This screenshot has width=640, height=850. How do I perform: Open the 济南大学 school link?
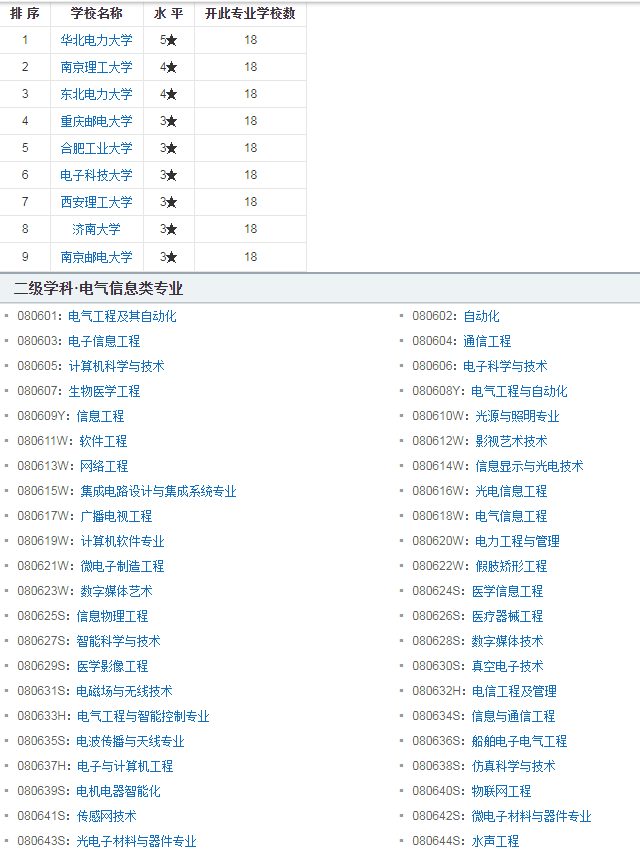tap(96, 229)
